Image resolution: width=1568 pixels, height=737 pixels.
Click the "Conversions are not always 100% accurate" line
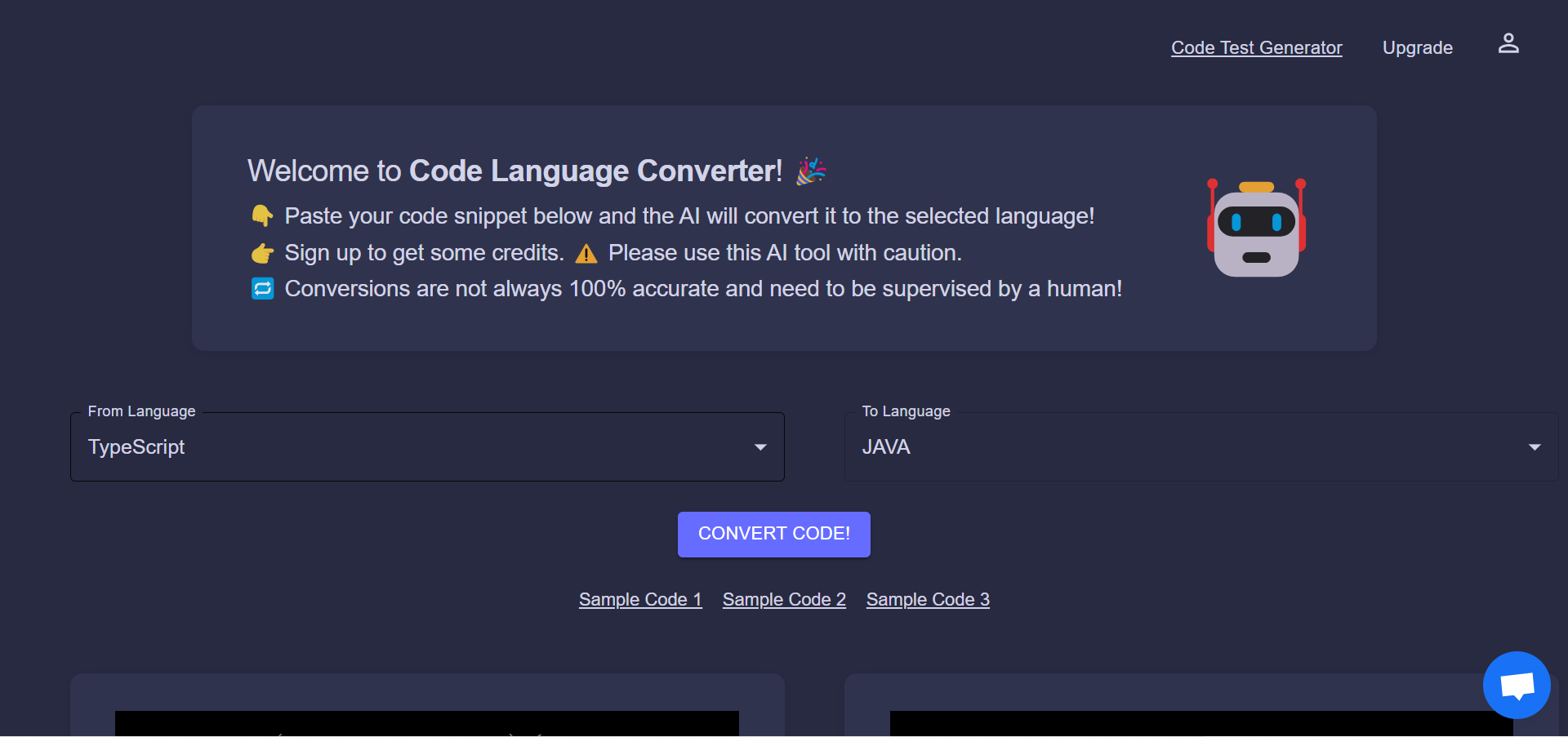tap(703, 289)
